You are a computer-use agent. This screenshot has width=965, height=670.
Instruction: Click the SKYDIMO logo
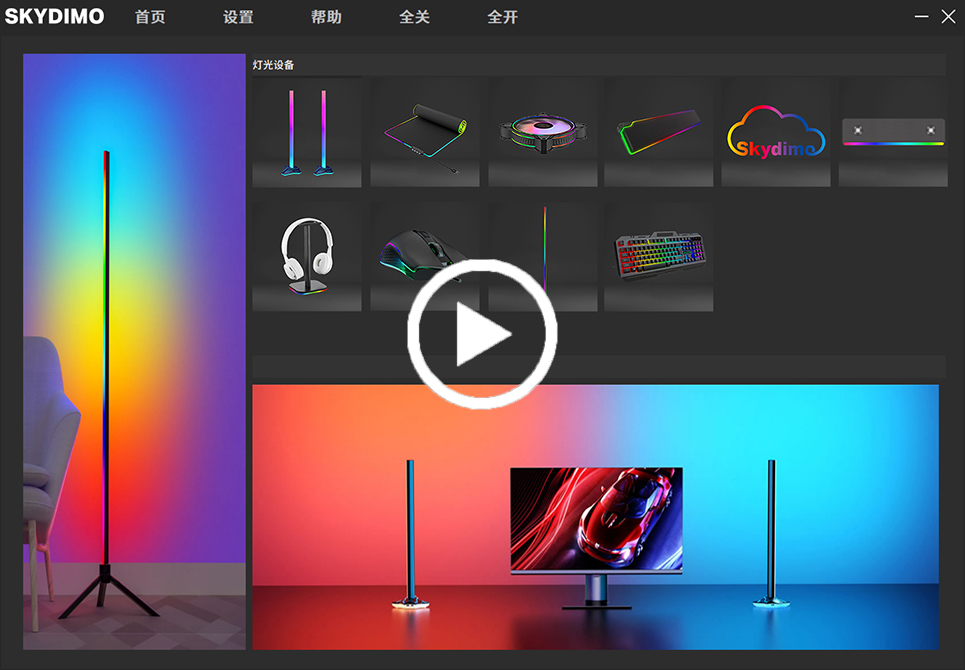point(55,17)
